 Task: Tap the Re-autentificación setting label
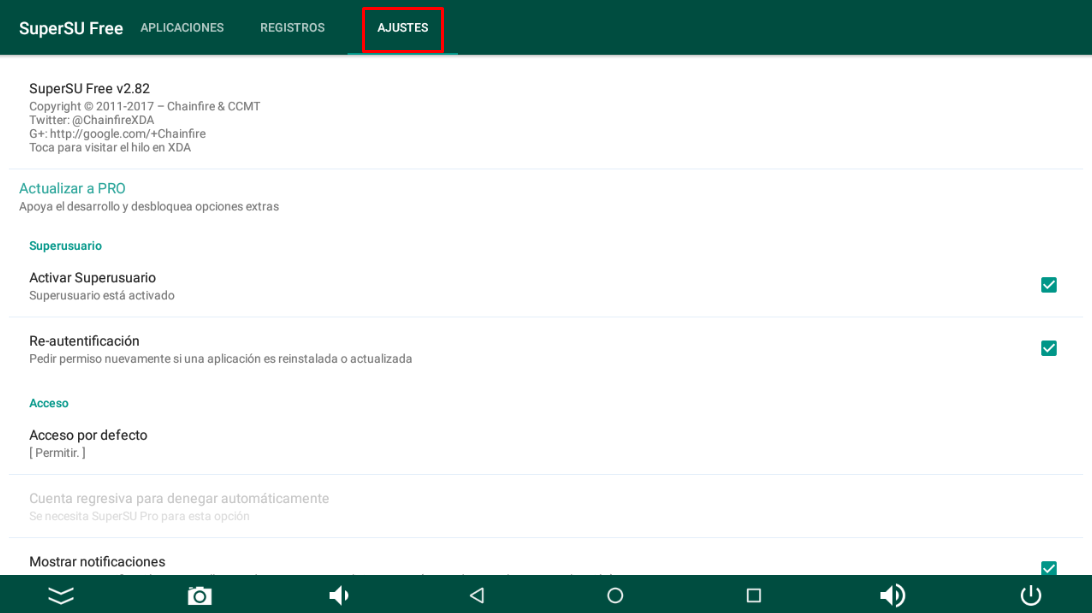(x=84, y=341)
